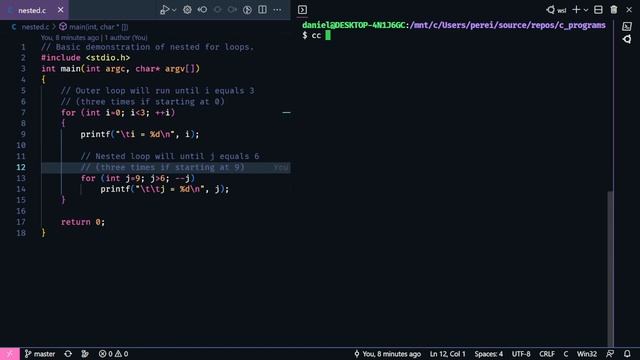This screenshot has width=640, height=360.
Task: Open go-to-line via Ln 12, Col 1
Action: [x=448, y=354]
